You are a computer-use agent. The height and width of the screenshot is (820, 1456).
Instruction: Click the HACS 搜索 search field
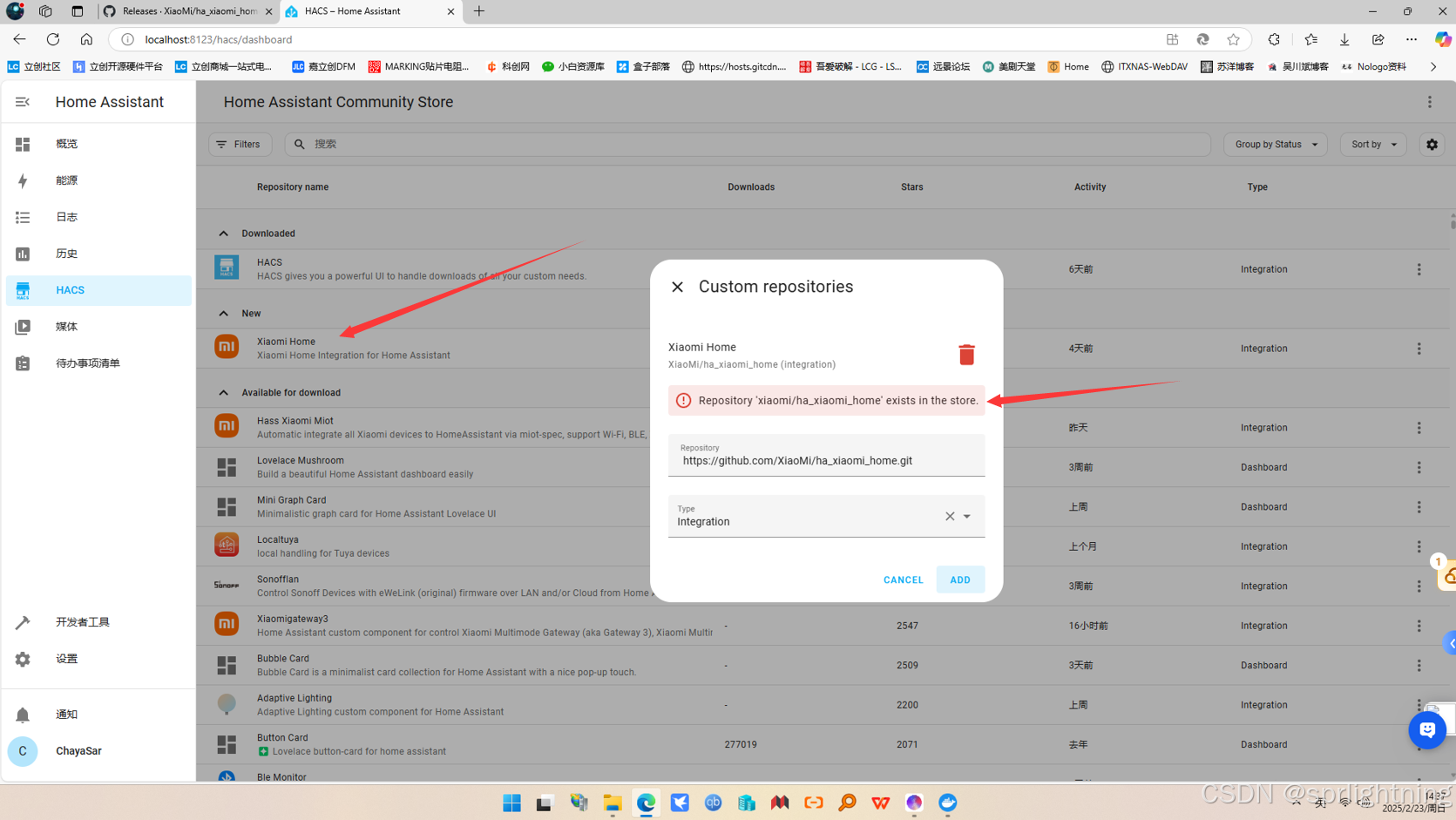pos(748,145)
